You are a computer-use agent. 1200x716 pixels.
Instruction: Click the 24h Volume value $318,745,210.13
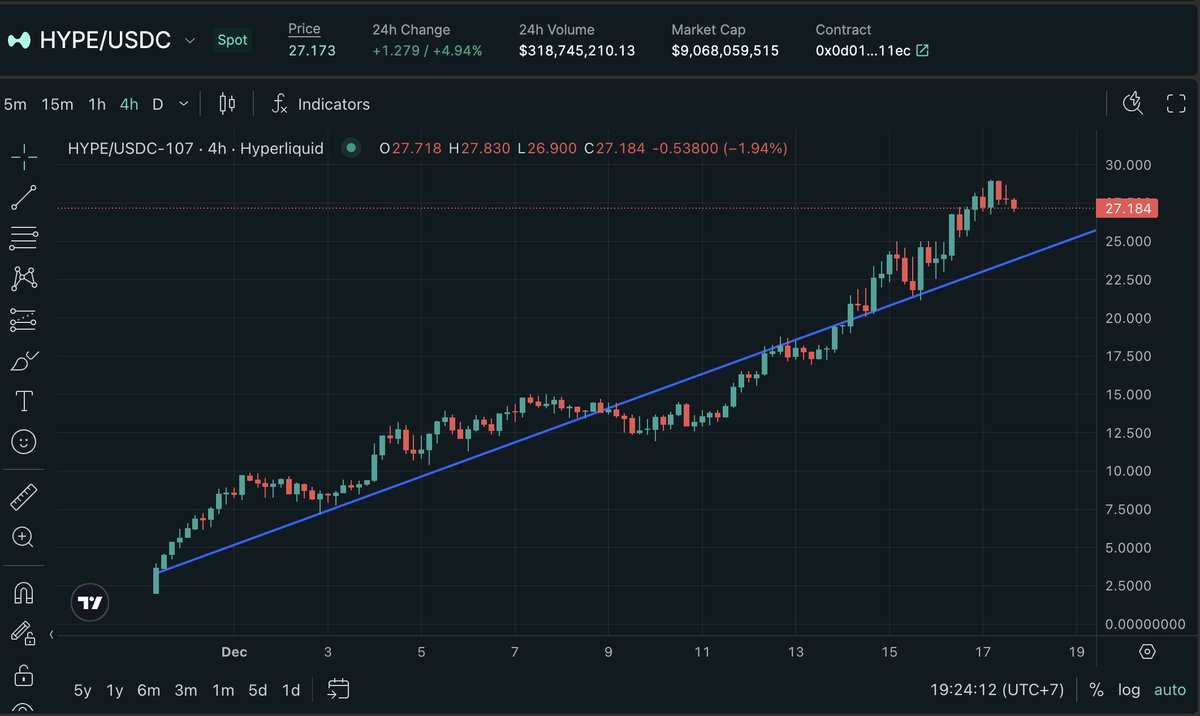click(577, 50)
